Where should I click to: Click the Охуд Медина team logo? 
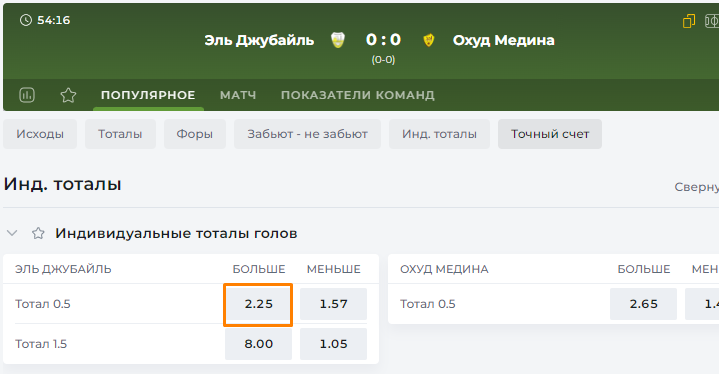(x=429, y=40)
